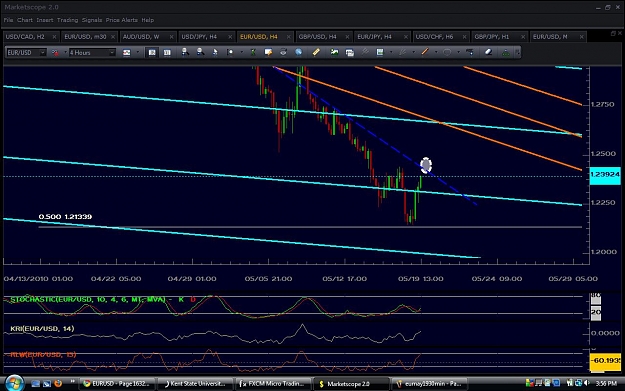The width and height of the screenshot is (625, 391).
Task: Click the blue chart template icon
Action: coord(380,52)
